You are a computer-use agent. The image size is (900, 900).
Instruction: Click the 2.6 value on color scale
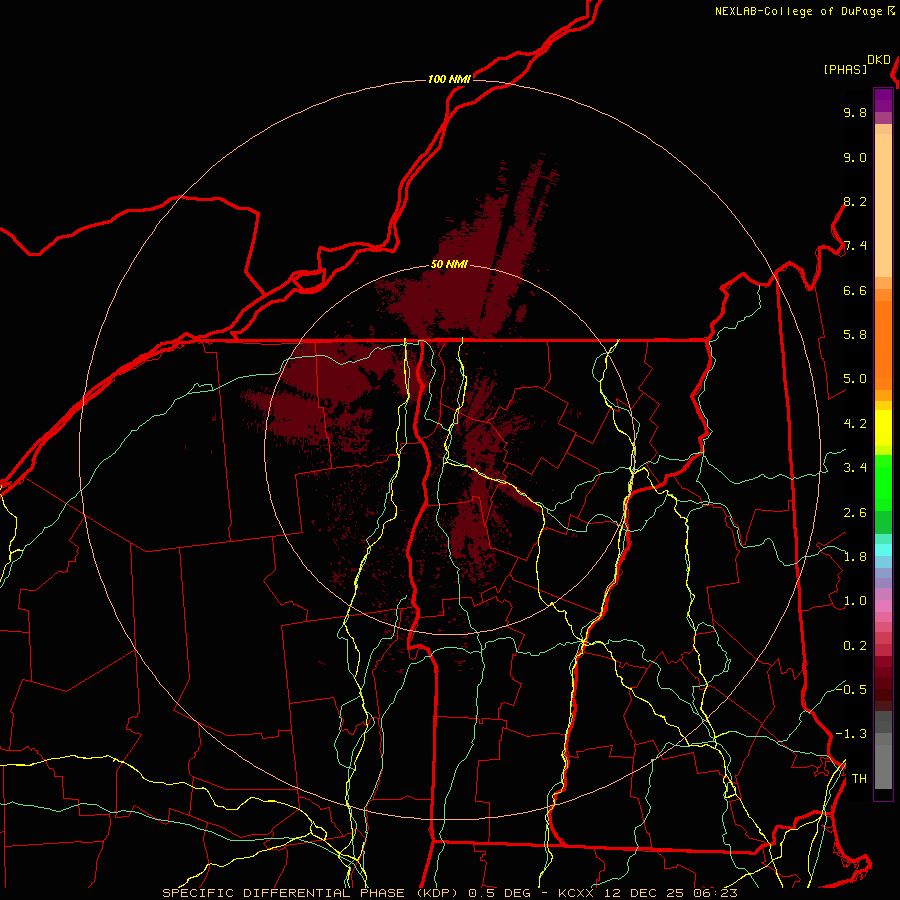click(855, 513)
